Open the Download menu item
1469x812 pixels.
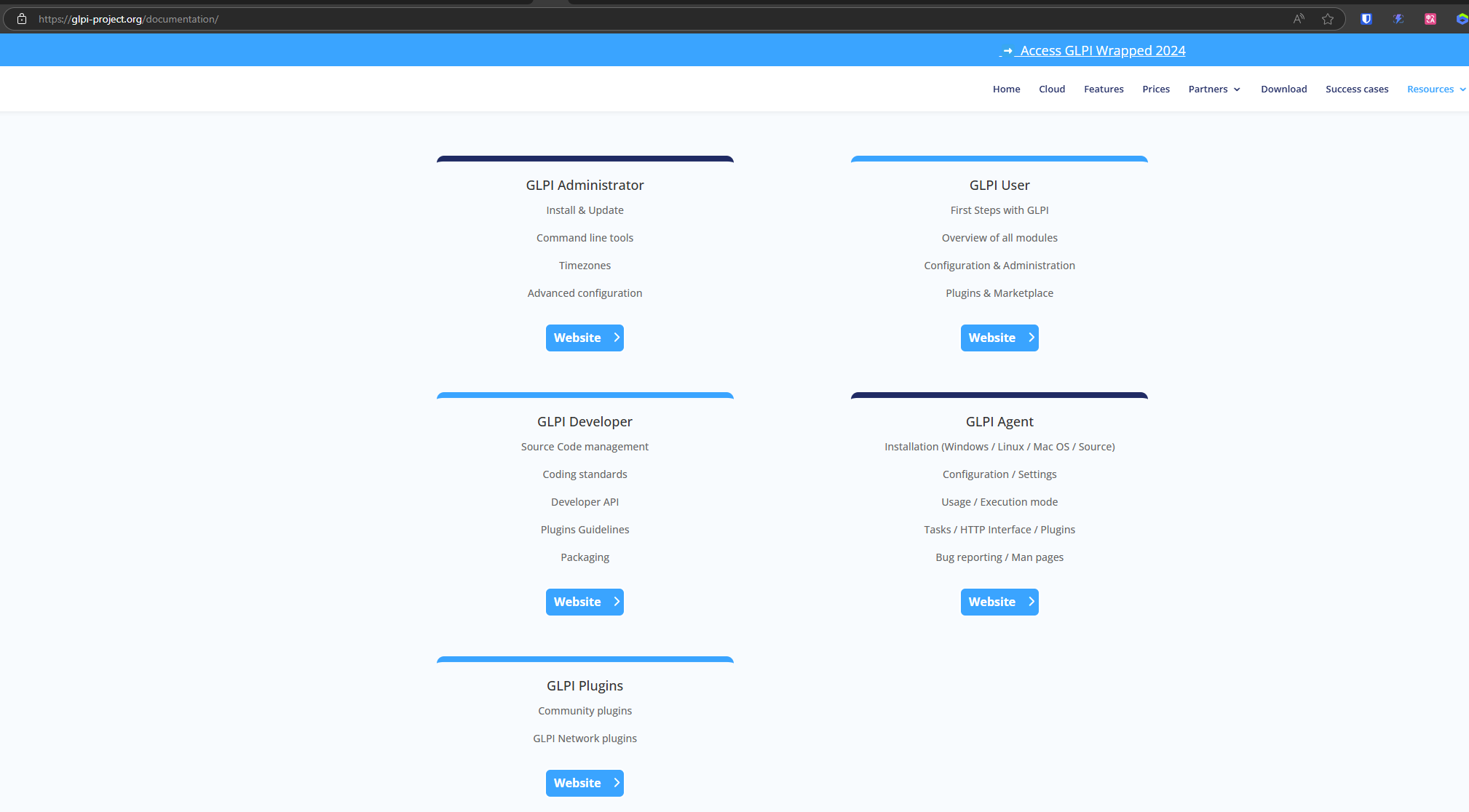coord(1284,89)
